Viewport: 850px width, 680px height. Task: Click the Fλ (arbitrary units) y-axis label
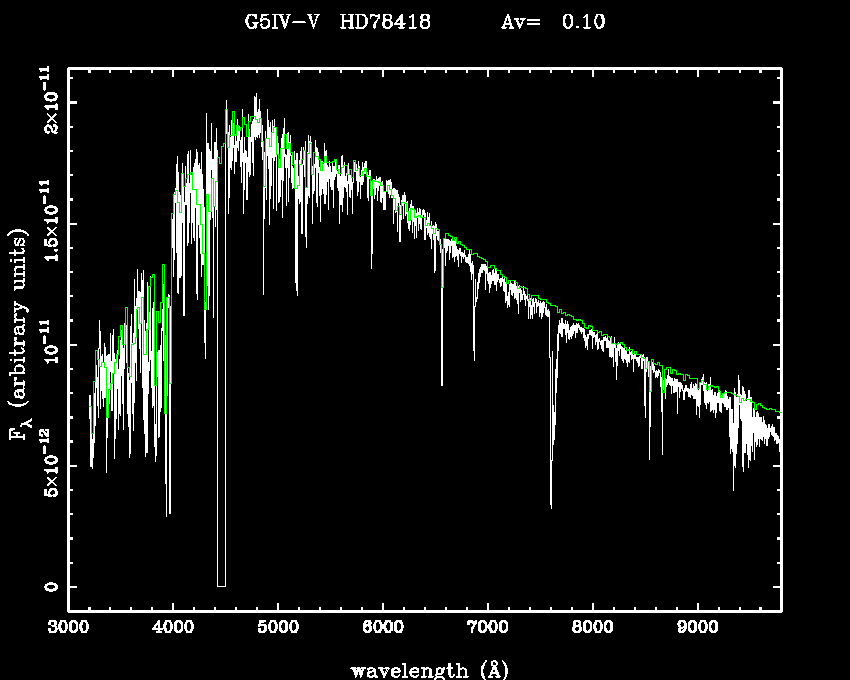pos(20,335)
